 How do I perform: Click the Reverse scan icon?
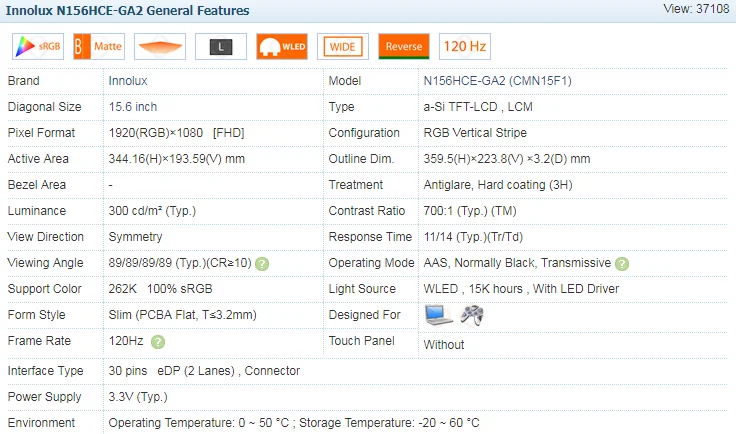(404, 46)
